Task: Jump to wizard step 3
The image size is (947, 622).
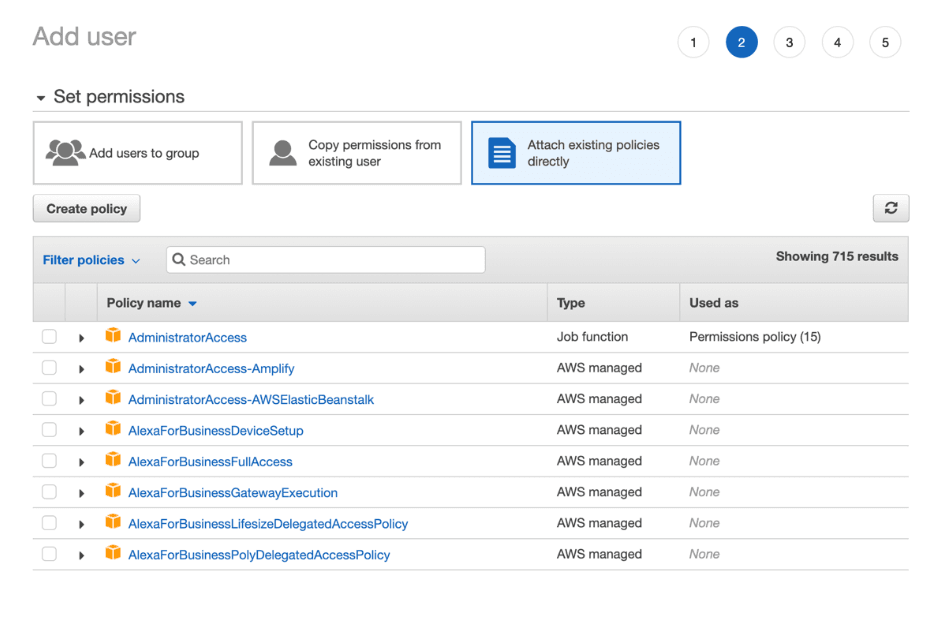Action: point(789,42)
